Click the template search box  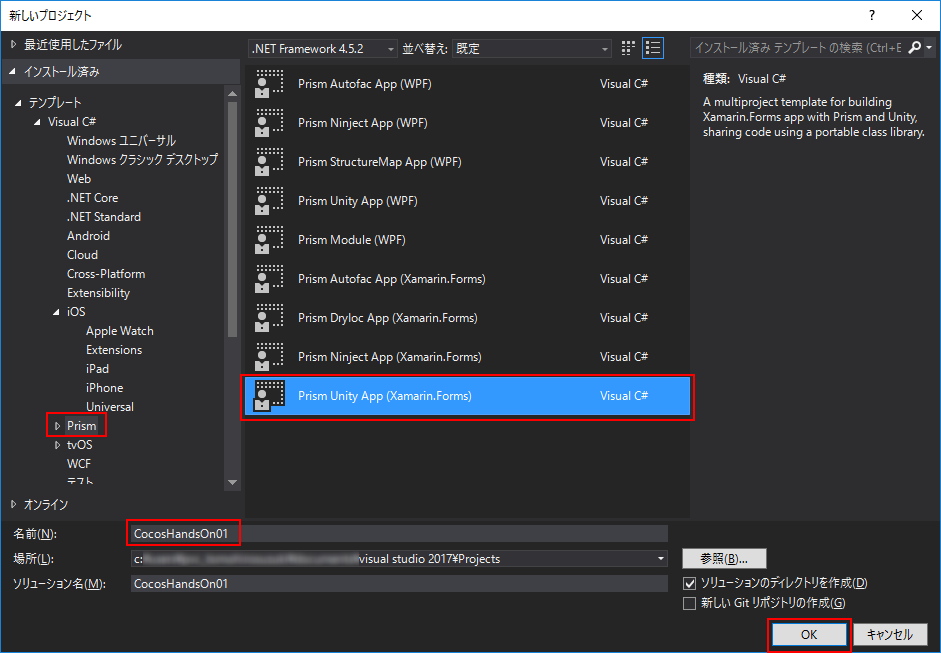[798, 47]
